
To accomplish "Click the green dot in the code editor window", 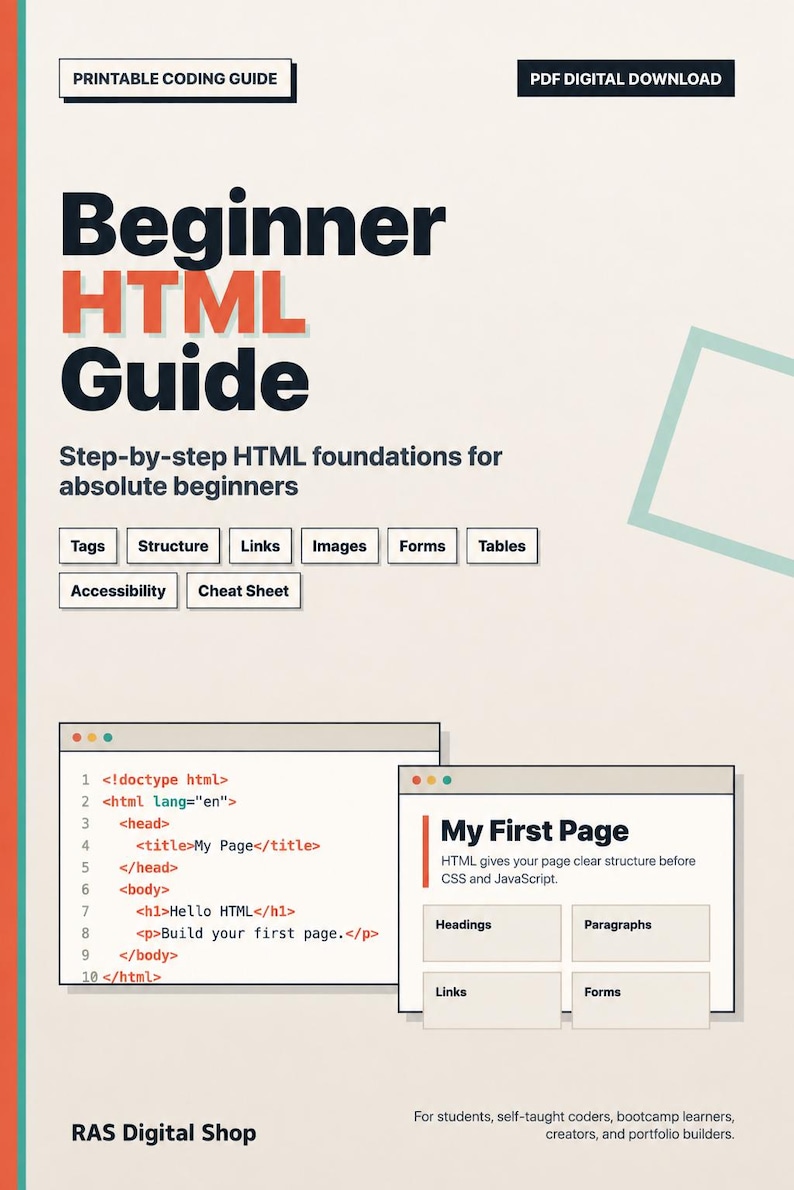I will [108, 738].
